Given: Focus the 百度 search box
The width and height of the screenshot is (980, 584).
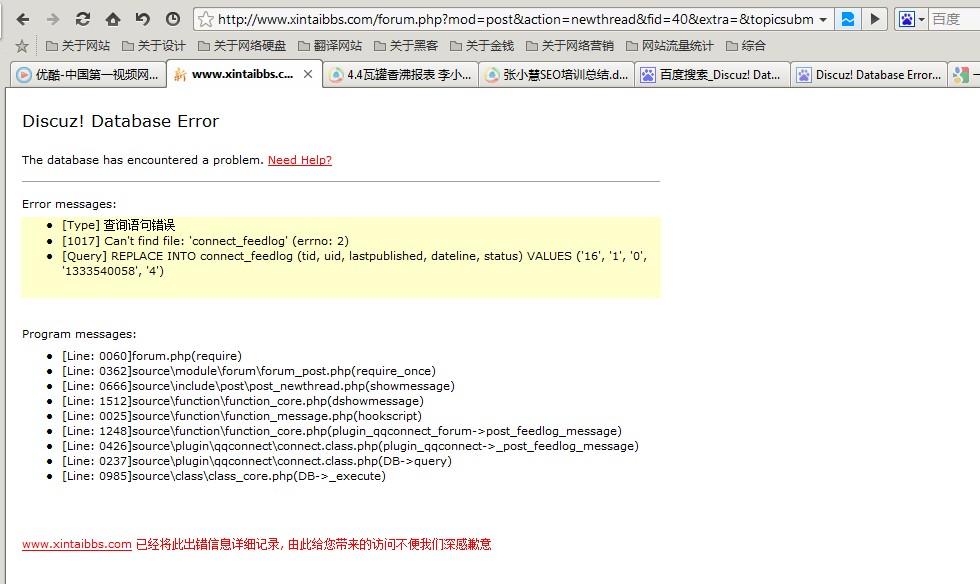Looking at the screenshot, I should tap(954, 19).
